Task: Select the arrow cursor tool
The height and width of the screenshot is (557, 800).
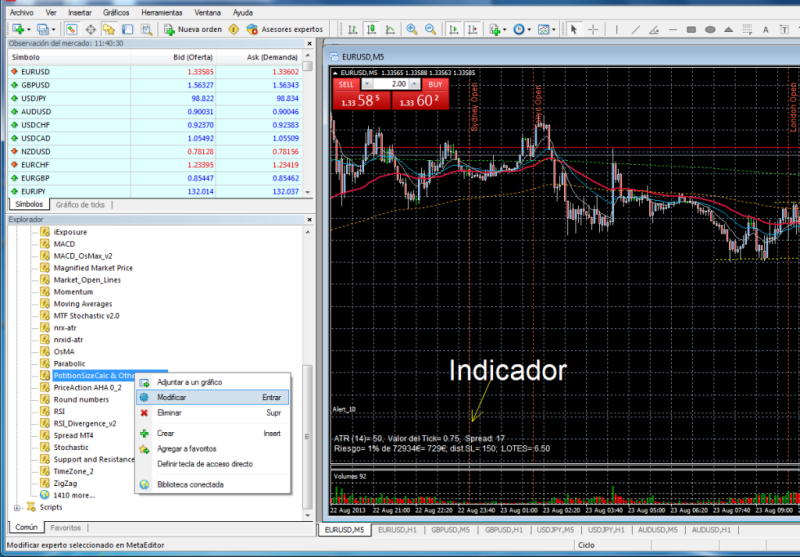Action: tap(574, 29)
